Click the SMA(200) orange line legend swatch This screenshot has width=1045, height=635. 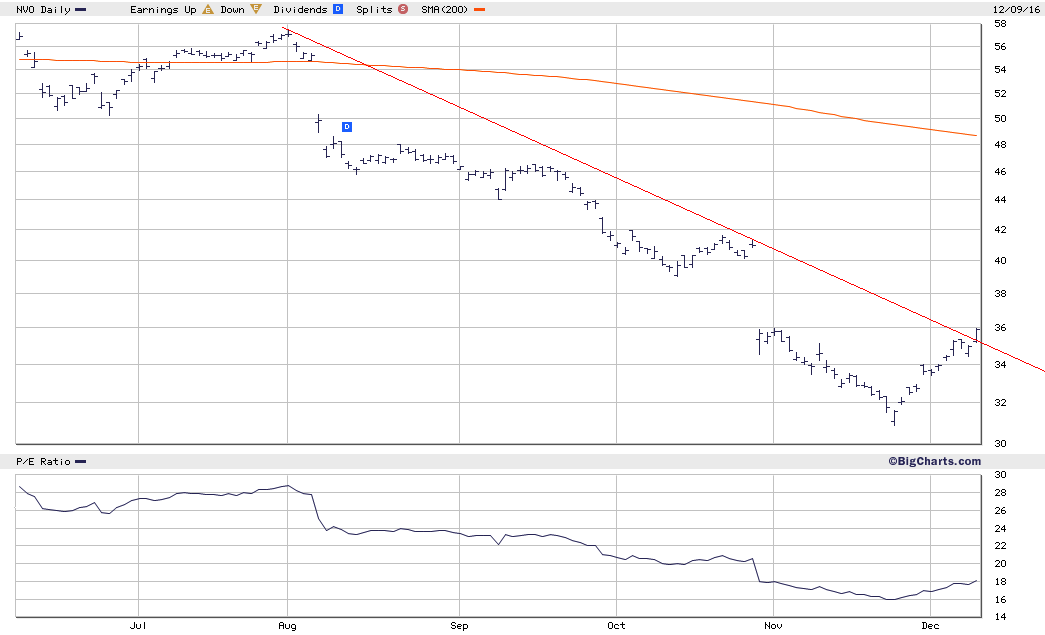(479, 10)
